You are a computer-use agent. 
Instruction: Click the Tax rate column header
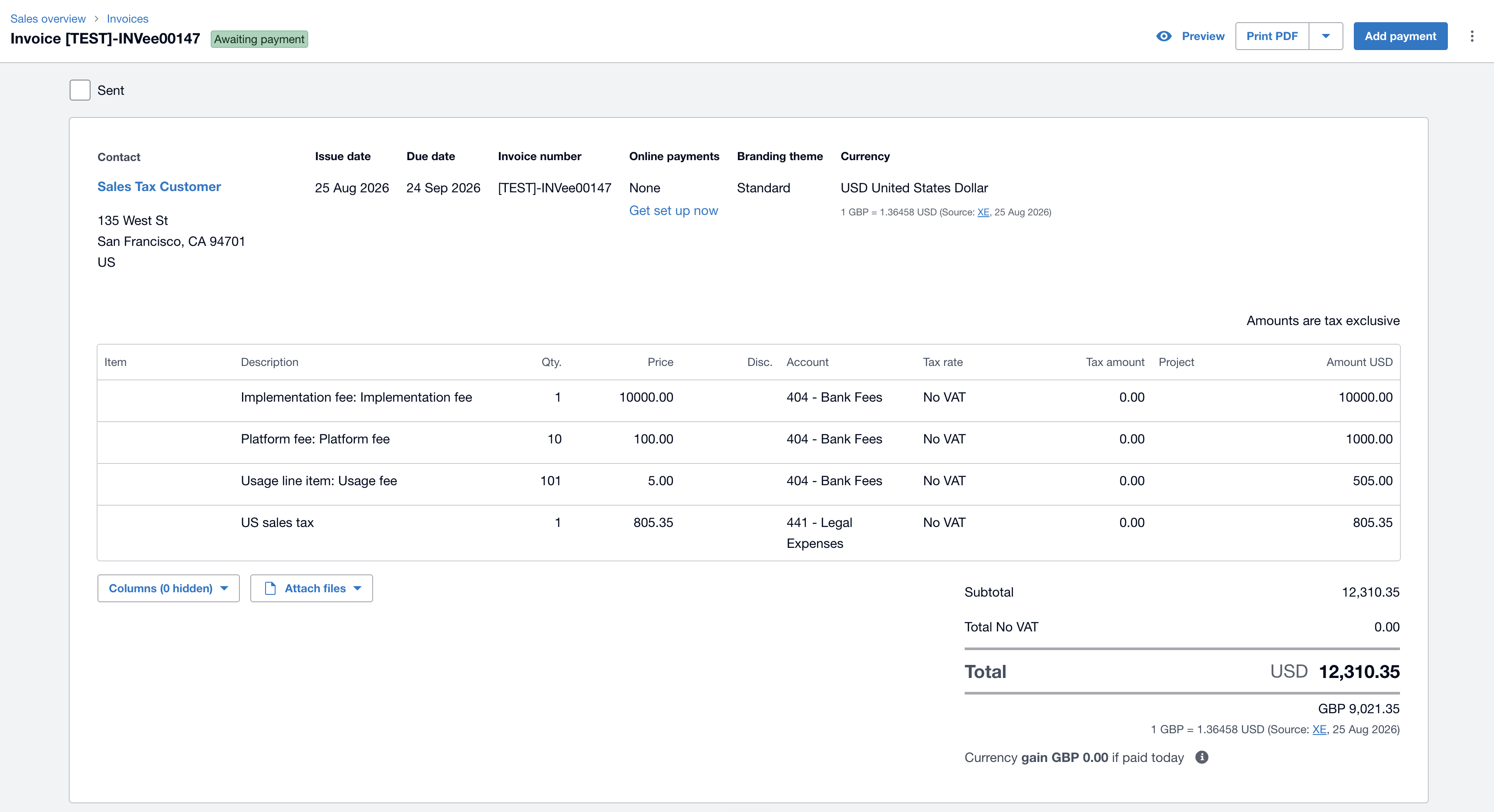pos(942,362)
